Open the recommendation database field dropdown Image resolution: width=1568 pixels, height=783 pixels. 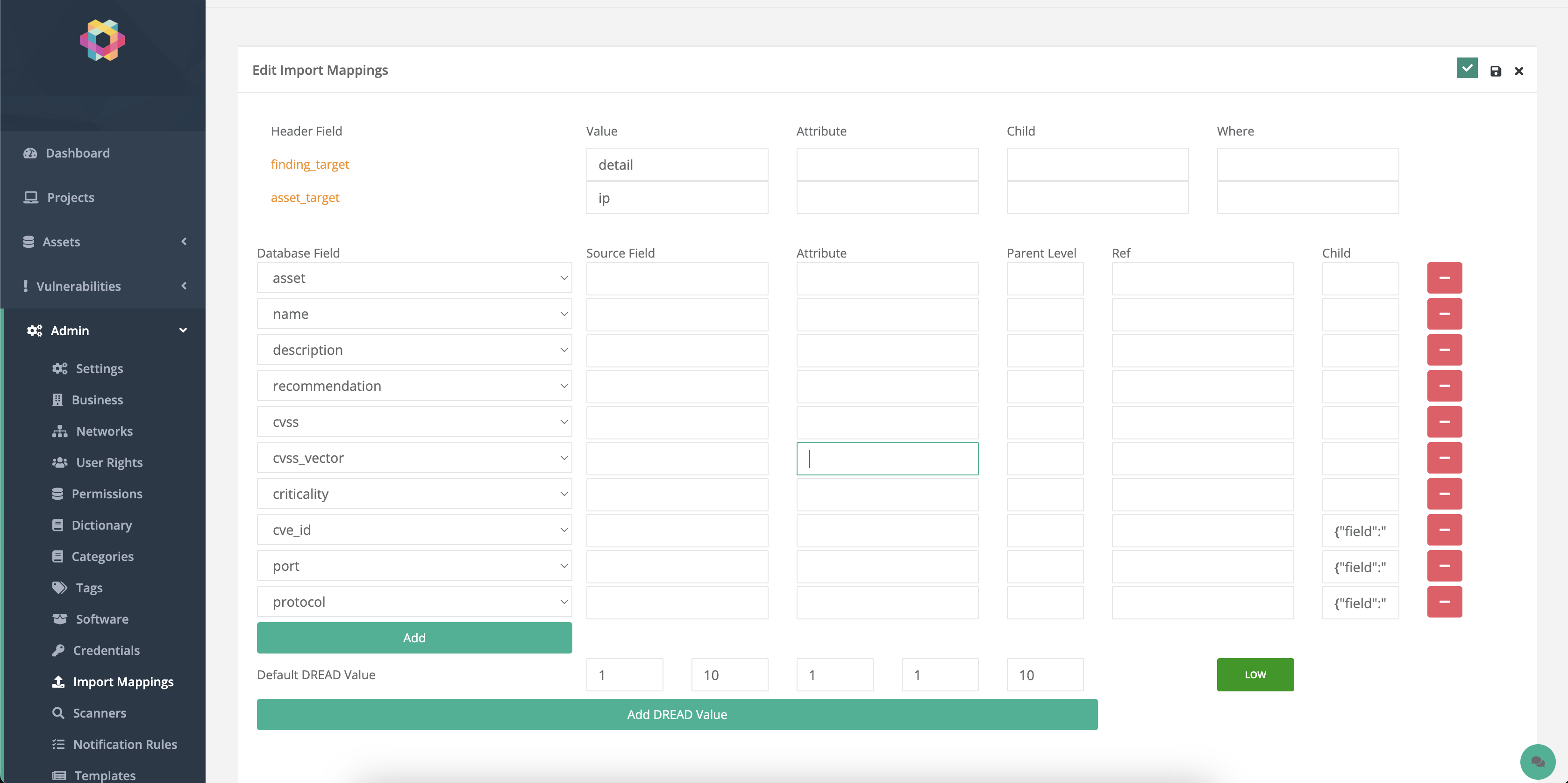coord(414,386)
